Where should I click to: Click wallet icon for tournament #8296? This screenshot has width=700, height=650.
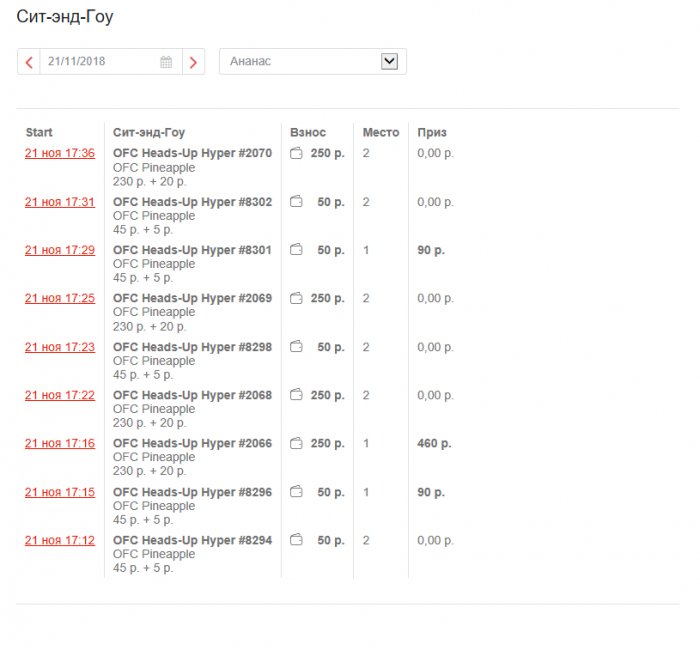296,492
